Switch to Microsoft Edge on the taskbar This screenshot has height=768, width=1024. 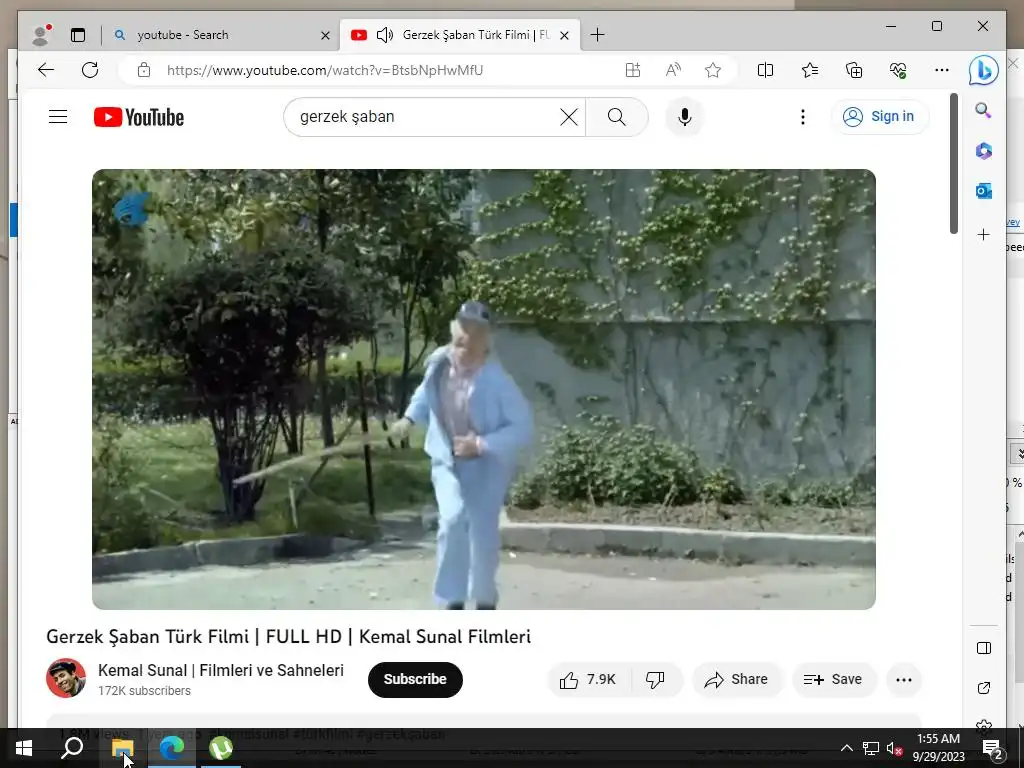tap(172, 748)
